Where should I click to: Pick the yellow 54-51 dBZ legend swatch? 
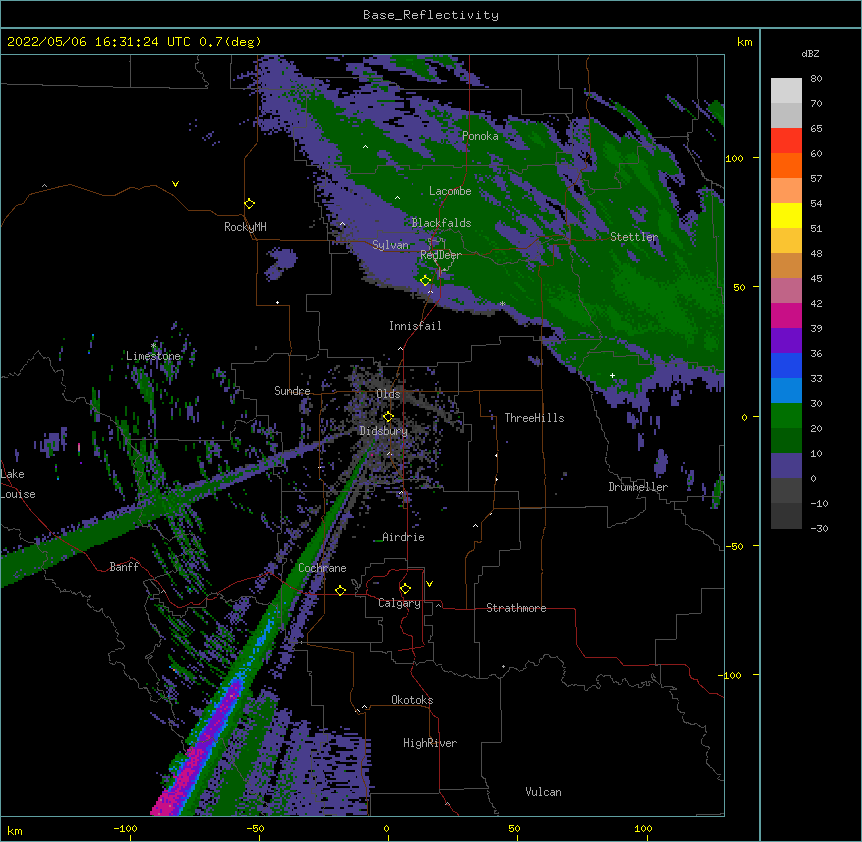click(x=786, y=216)
